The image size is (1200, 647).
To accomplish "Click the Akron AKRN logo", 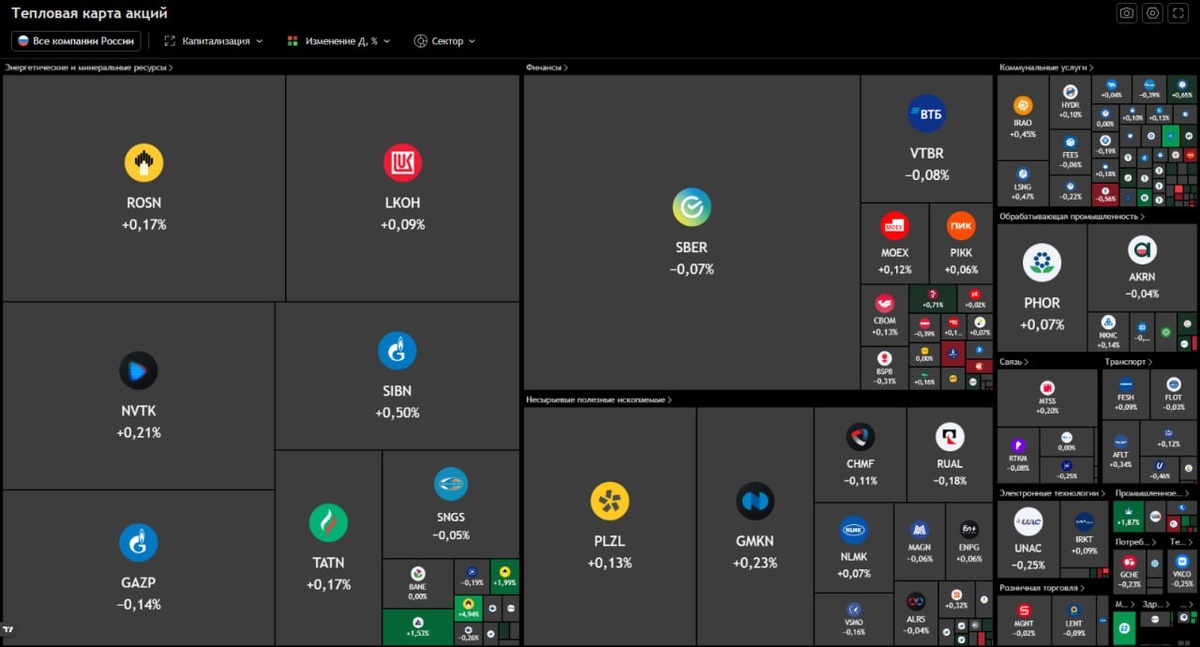I will click(1142, 250).
